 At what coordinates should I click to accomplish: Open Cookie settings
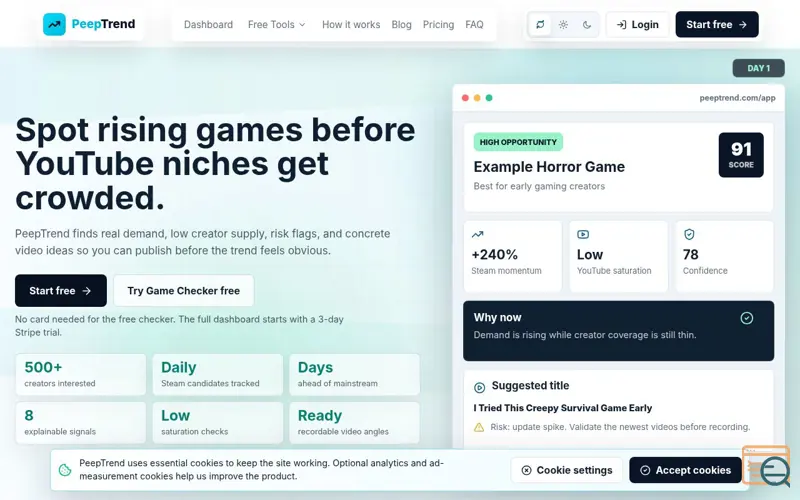(566, 470)
